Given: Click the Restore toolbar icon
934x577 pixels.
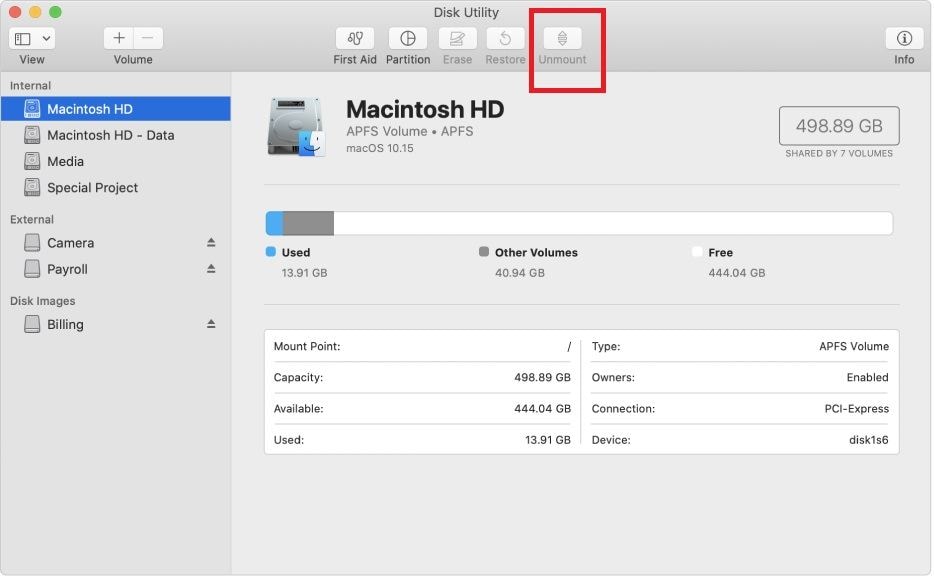Looking at the screenshot, I should (505, 39).
